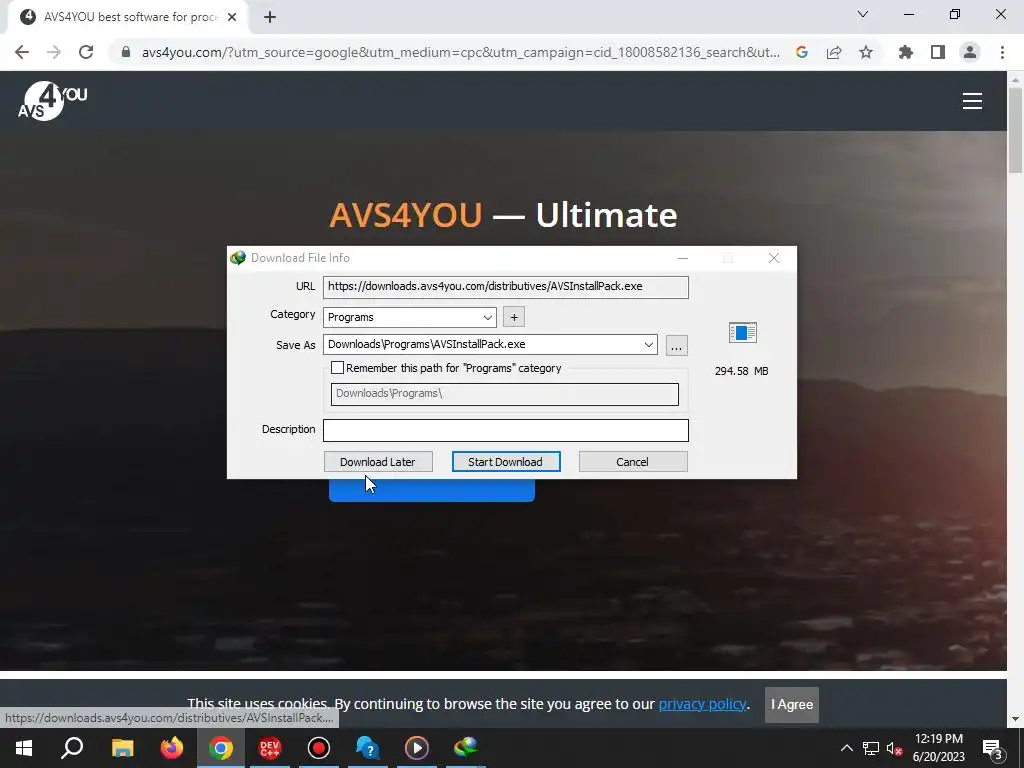Viewport: 1024px width, 768px height.
Task: Click the network icon in the system tray
Action: point(871,748)
